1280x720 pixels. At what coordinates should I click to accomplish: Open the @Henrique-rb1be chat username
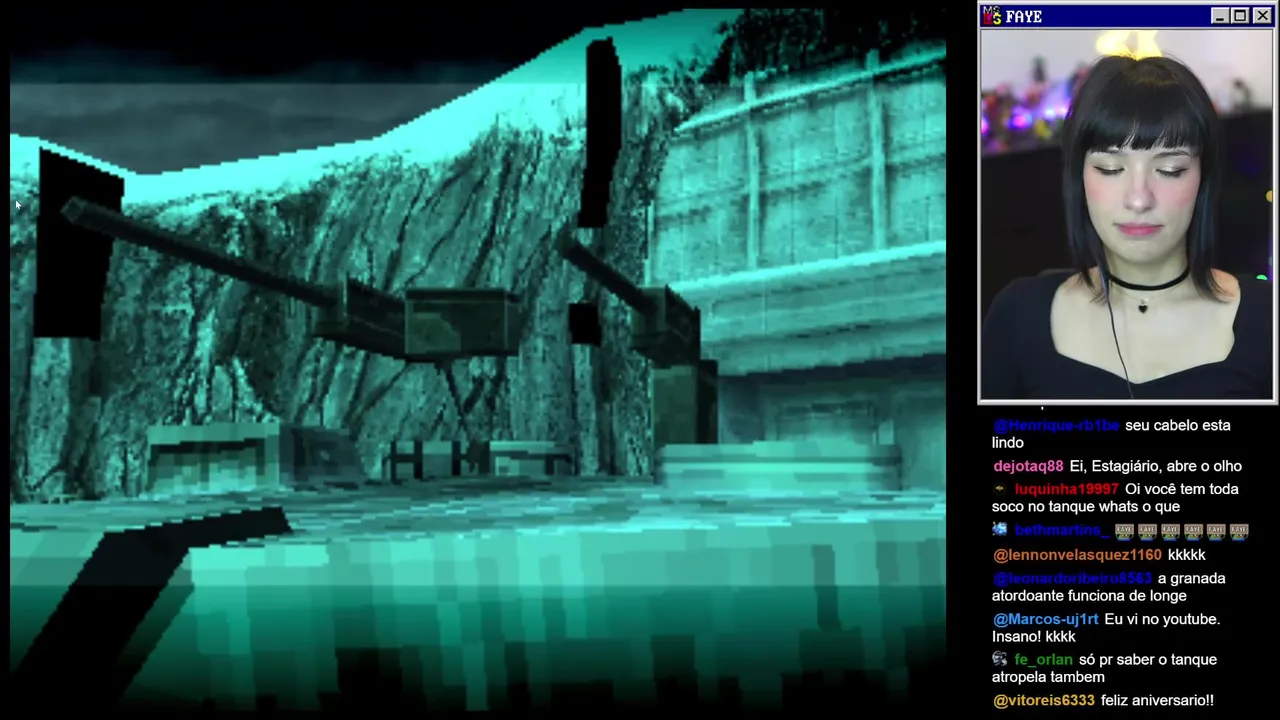(x=1056, y=425)
